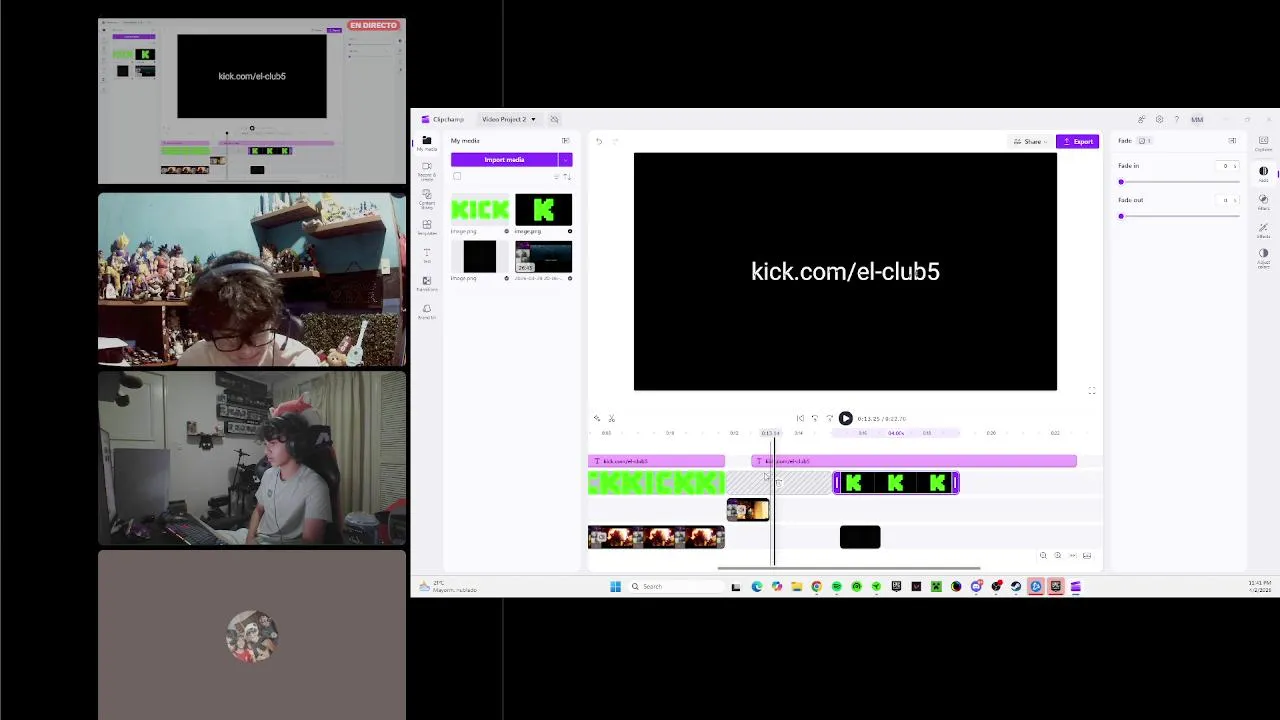Adjust the Fade in slider handle
1280x720 pixels.
point(1121,182)
